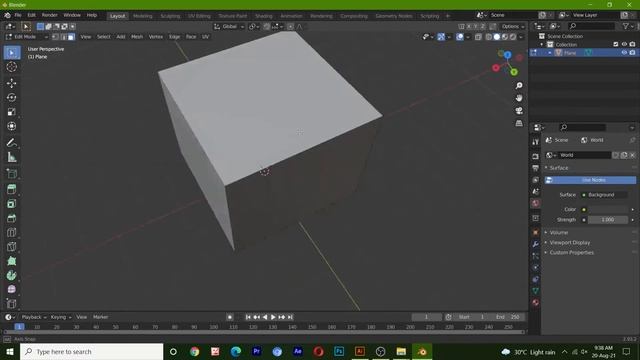The image size is (640, 360).
Task: Select the Measure tool
Action: click(x=12, y=157)
